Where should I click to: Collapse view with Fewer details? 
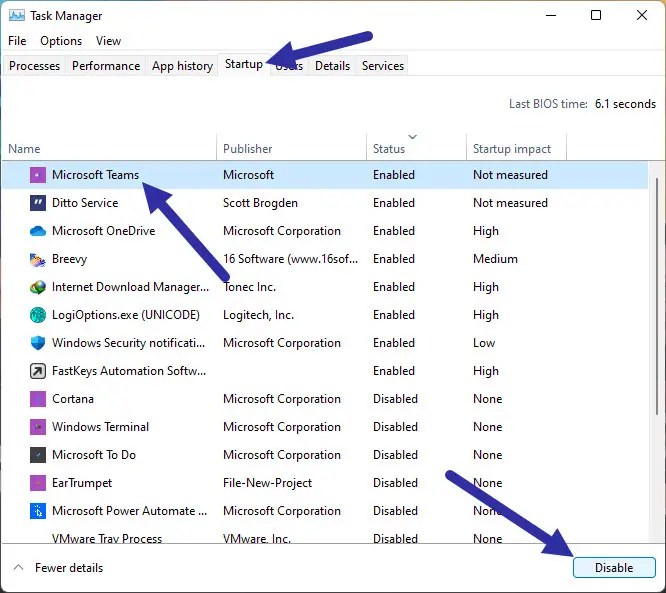click(x=59, y=568)
